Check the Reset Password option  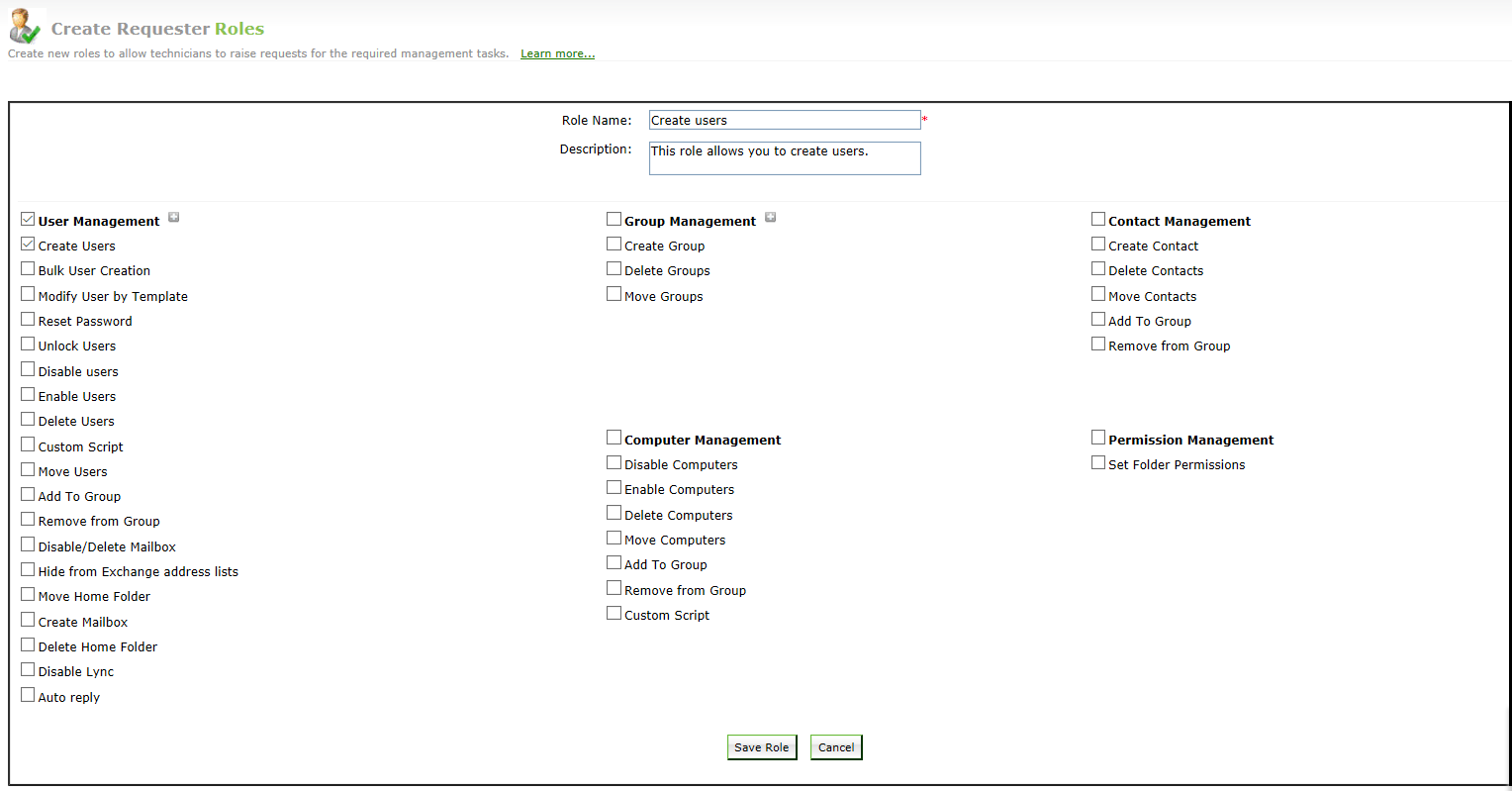tap(28, 319)
